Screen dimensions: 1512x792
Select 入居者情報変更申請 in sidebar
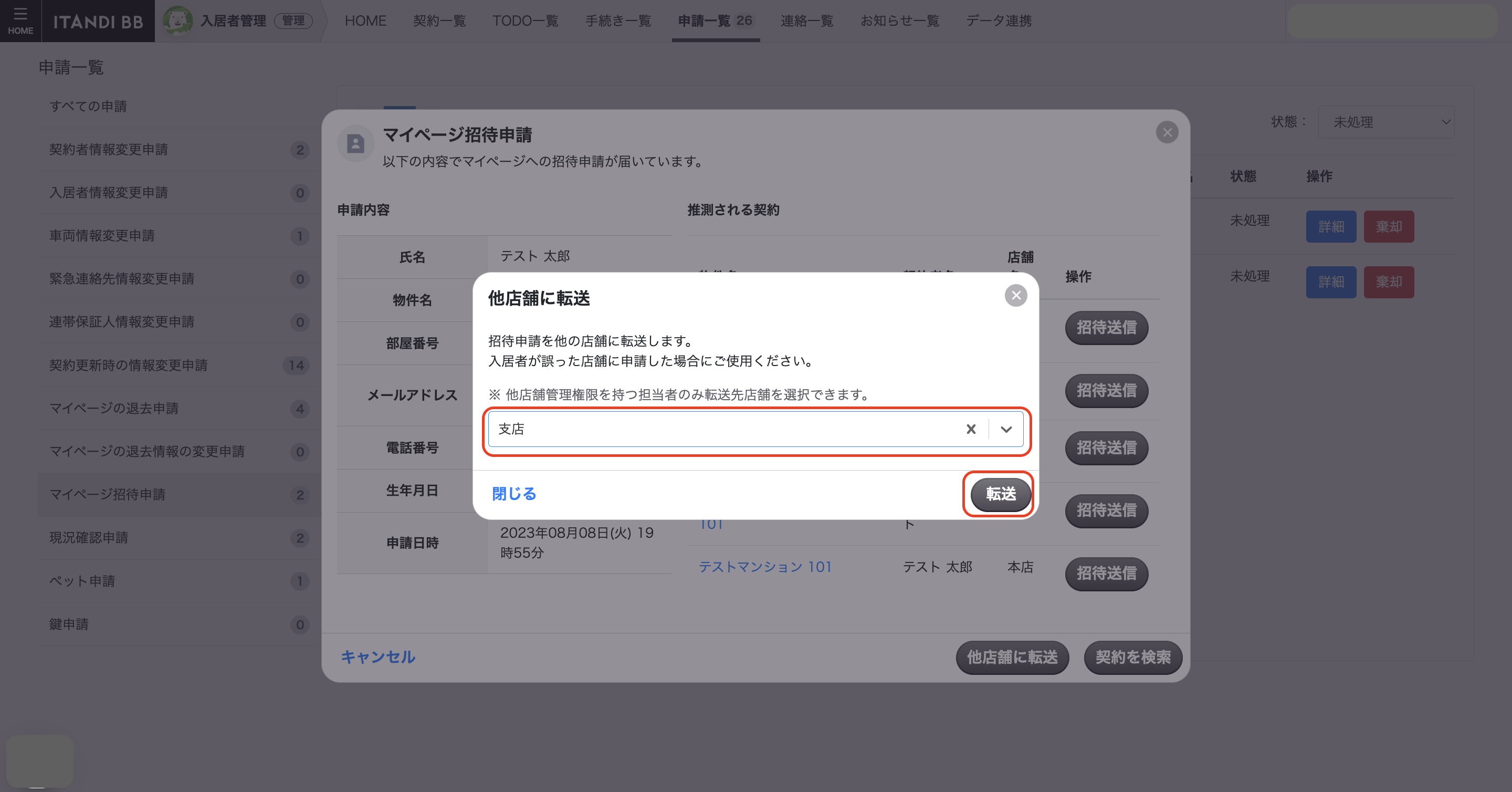[x=179, y=193]
